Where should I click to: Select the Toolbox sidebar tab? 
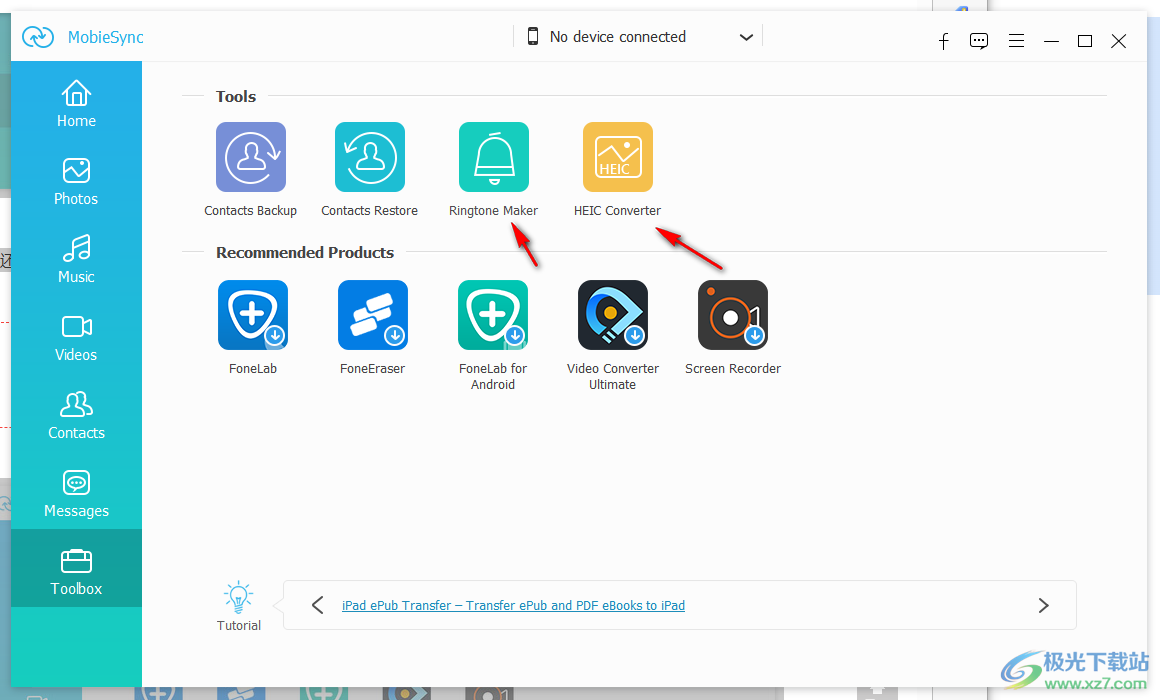[76, 568]
